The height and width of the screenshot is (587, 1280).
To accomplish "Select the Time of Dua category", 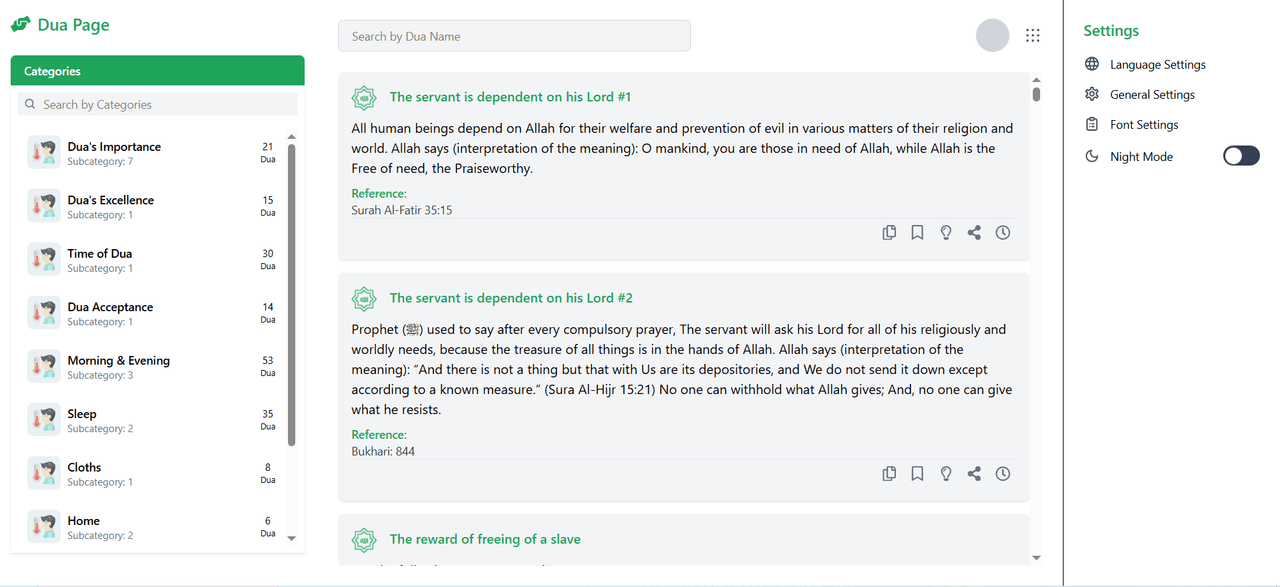I will coord(100,254).
